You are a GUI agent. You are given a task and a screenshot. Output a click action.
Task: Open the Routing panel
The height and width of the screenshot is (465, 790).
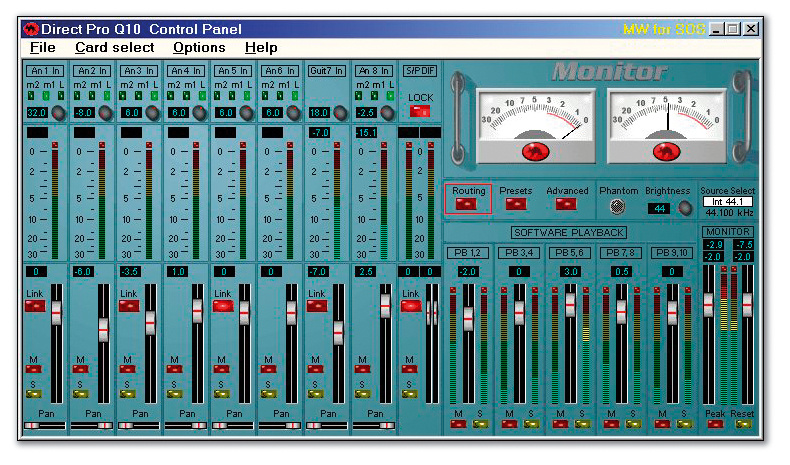468,203
